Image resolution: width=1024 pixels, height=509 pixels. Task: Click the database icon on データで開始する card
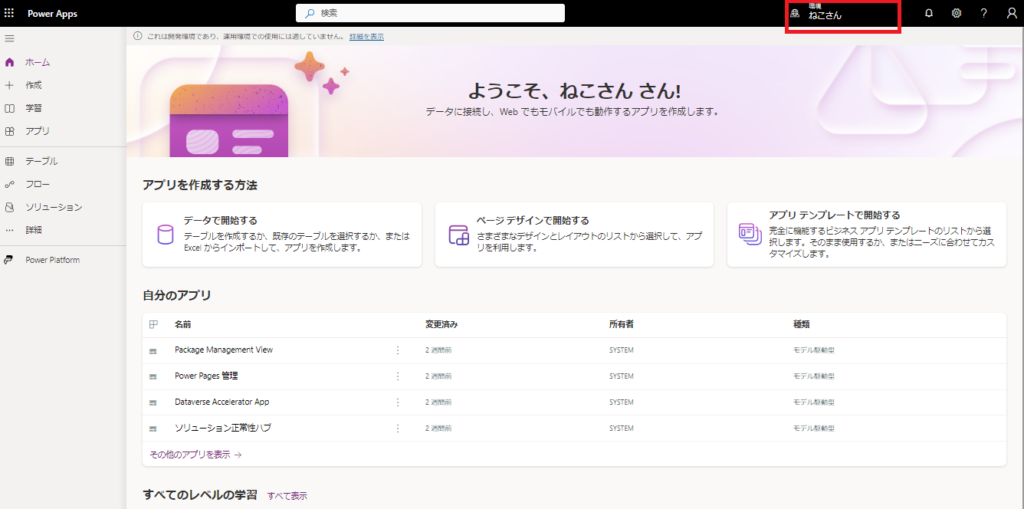[x=166, y=235]
